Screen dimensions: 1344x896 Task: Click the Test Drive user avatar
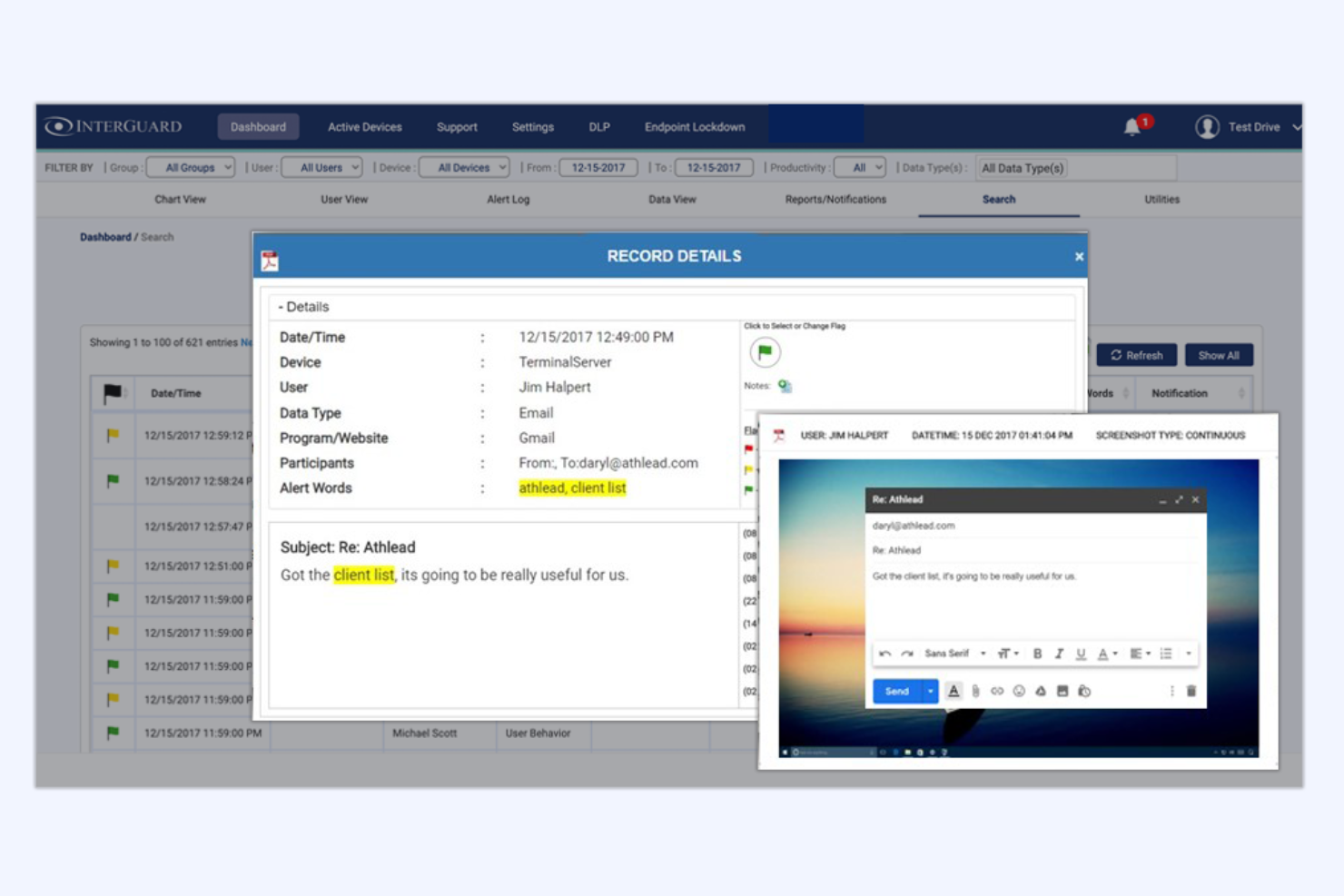pyautogui.click(x=1207, y=127)
